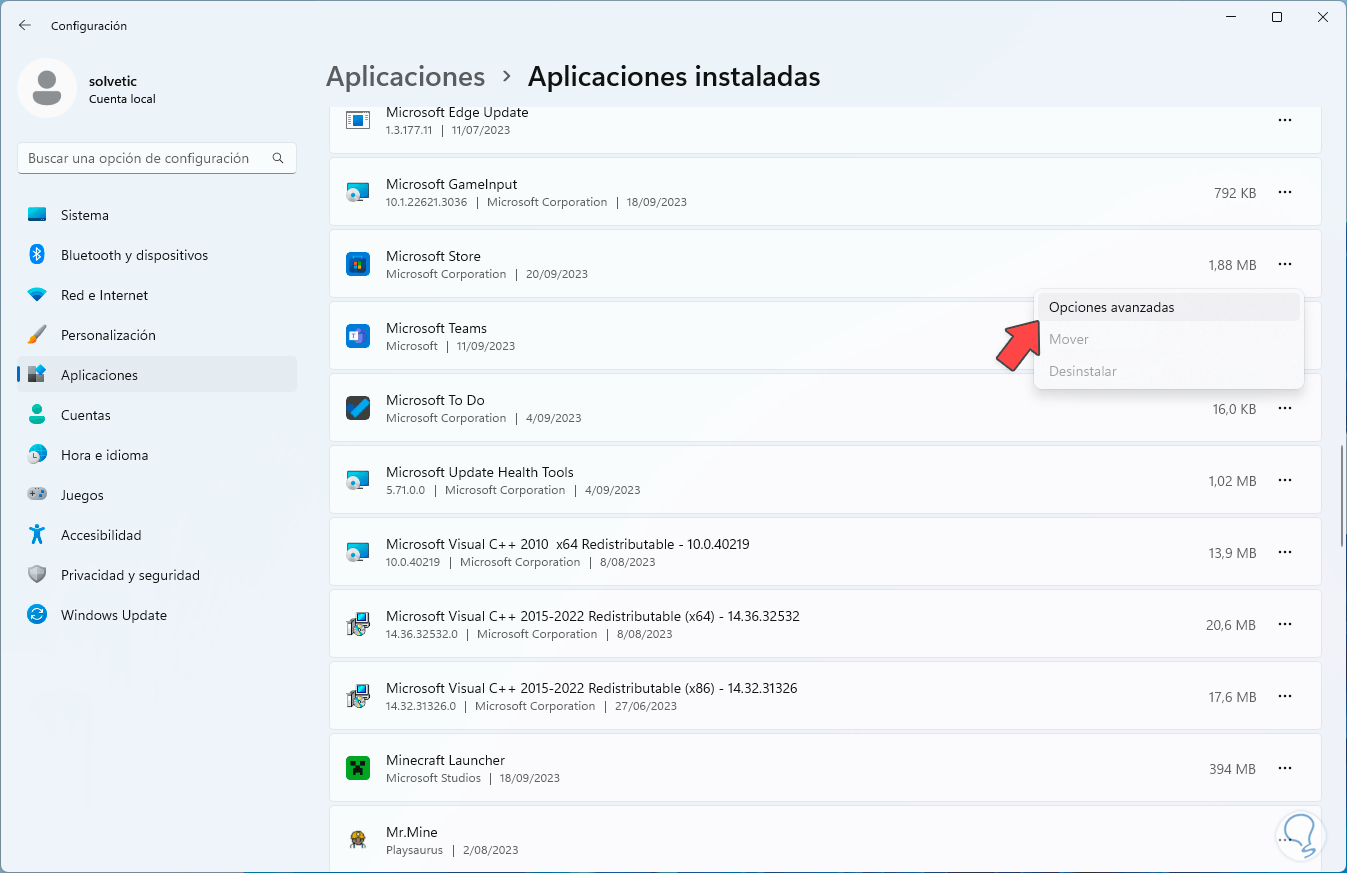Click the Mr.Mine app icon
This screenshot has width=1347, height=873.
[358, 840]
